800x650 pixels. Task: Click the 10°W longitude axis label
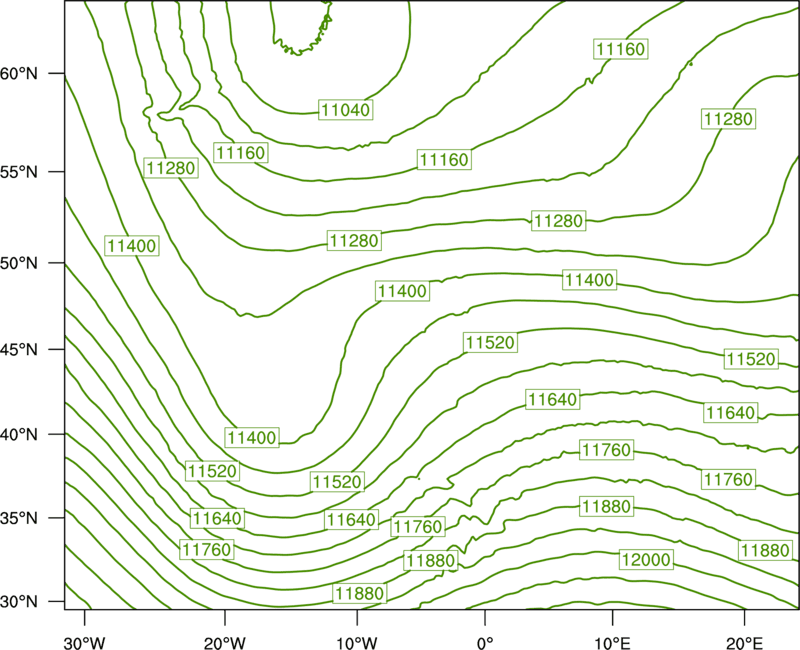click(x=357, y=643)
